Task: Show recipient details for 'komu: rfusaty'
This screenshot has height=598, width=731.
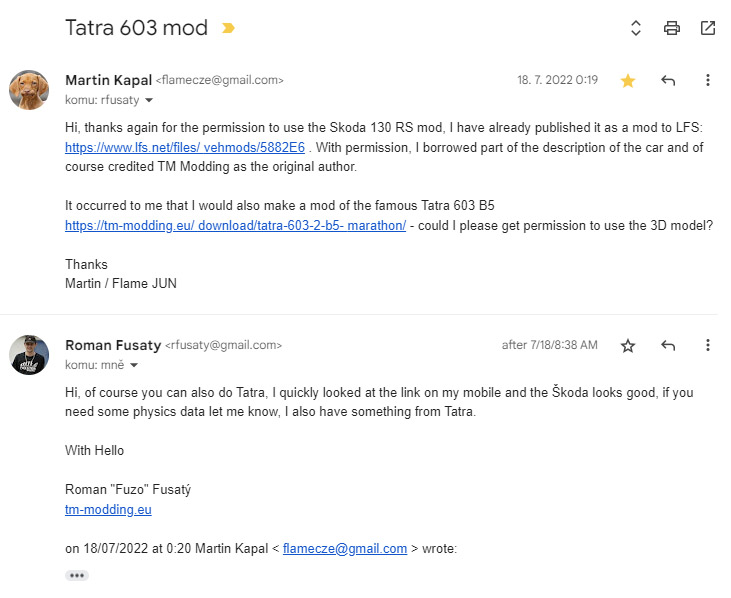Action: coord(149,101)
